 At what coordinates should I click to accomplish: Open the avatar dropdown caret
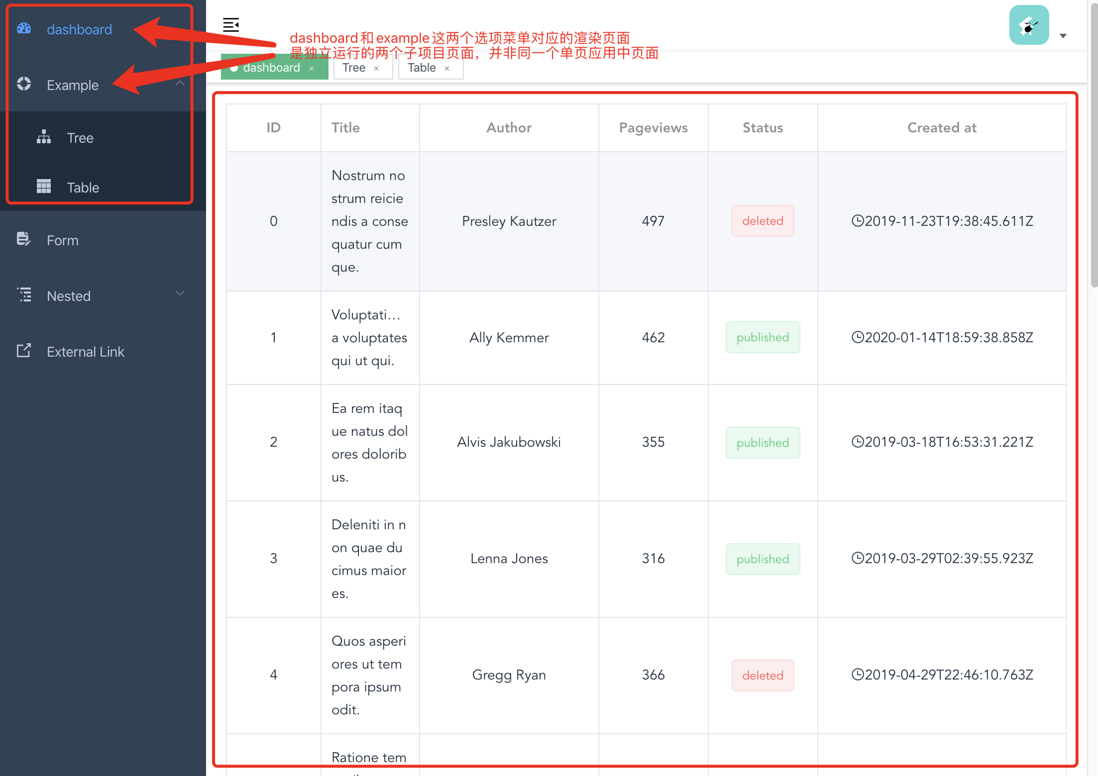coord(1063,36)
